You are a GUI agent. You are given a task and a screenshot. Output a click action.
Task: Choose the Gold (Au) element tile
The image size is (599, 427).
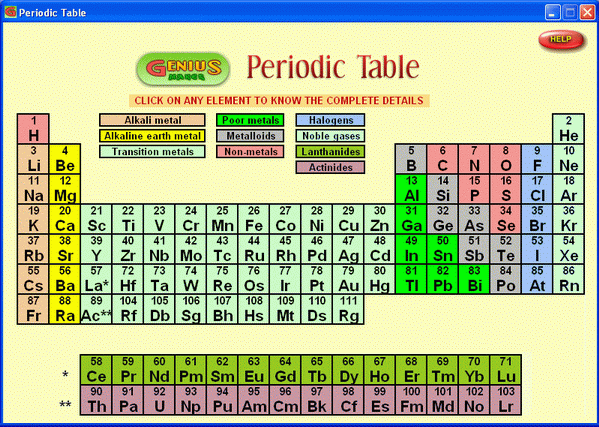pos(348,279)
